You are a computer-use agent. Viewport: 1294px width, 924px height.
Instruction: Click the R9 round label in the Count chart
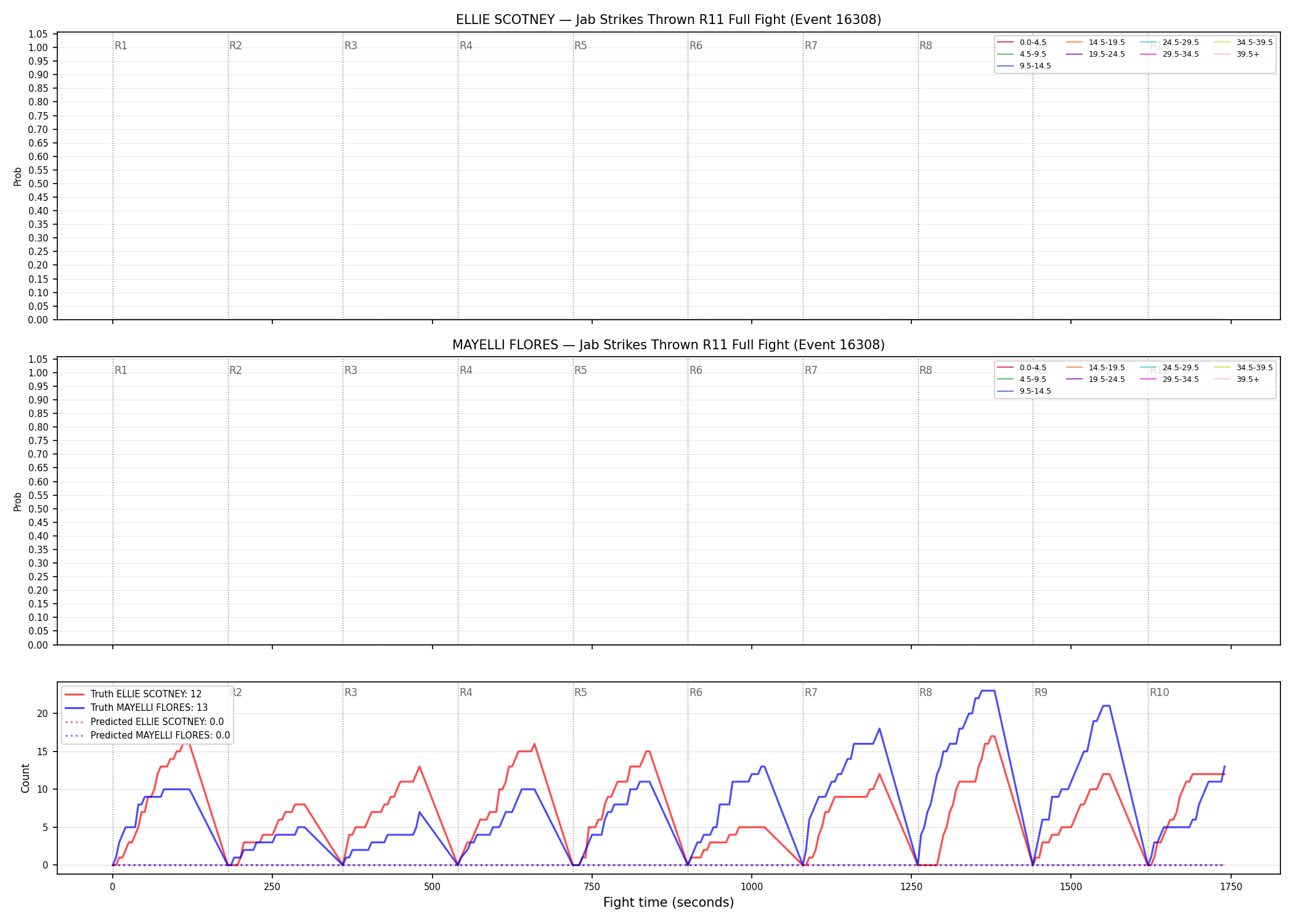click(x=1041, y=692)
